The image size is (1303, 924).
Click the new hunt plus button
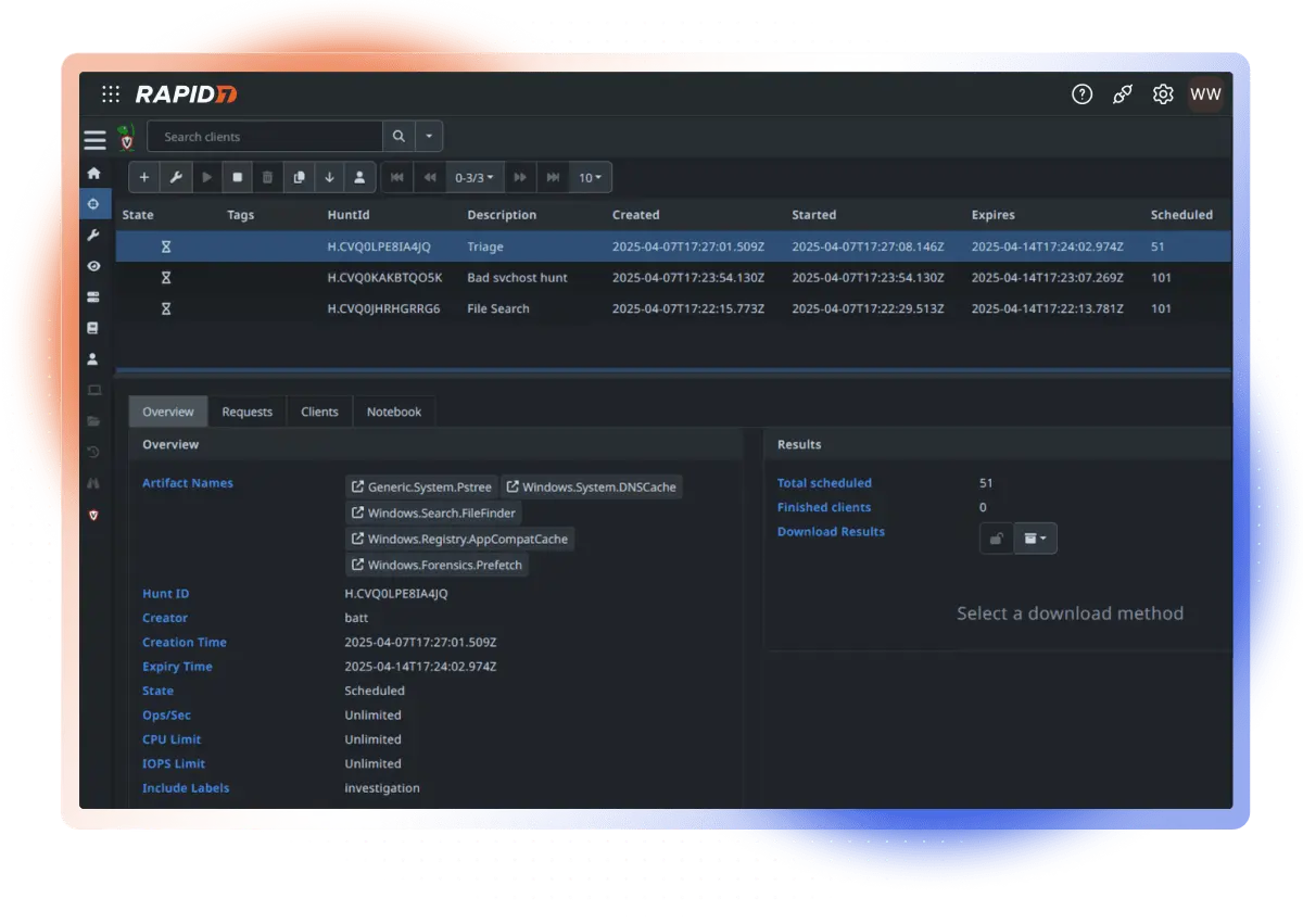point(144,177)
